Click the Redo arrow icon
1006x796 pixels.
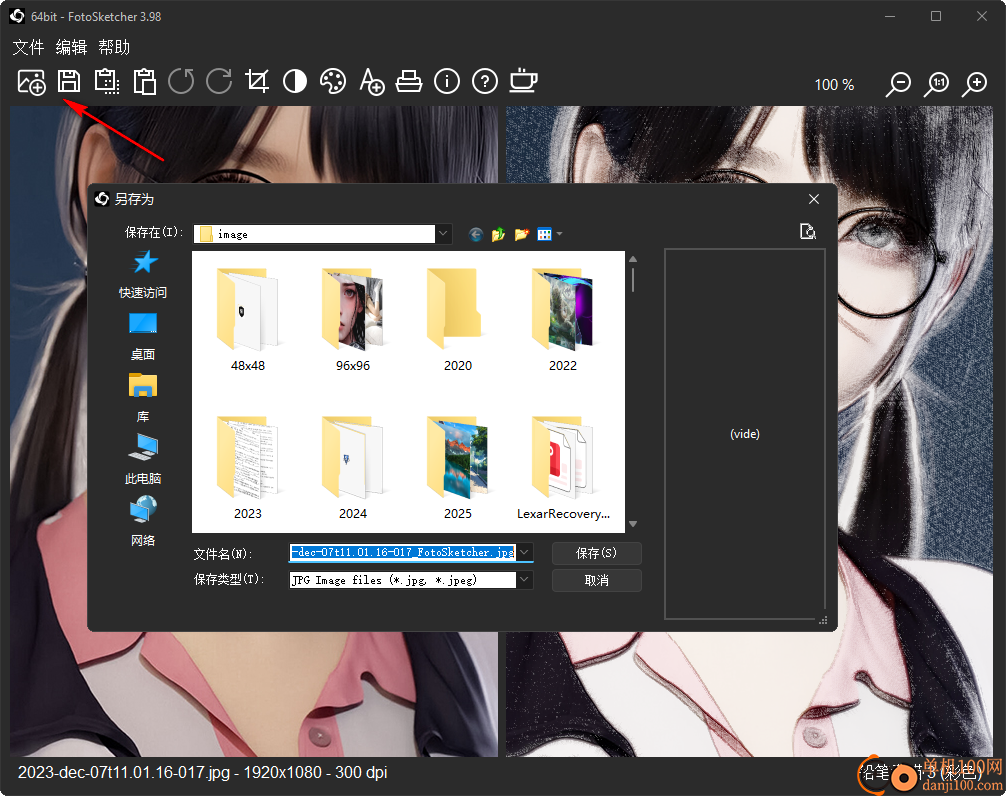(x=219, y=81)
